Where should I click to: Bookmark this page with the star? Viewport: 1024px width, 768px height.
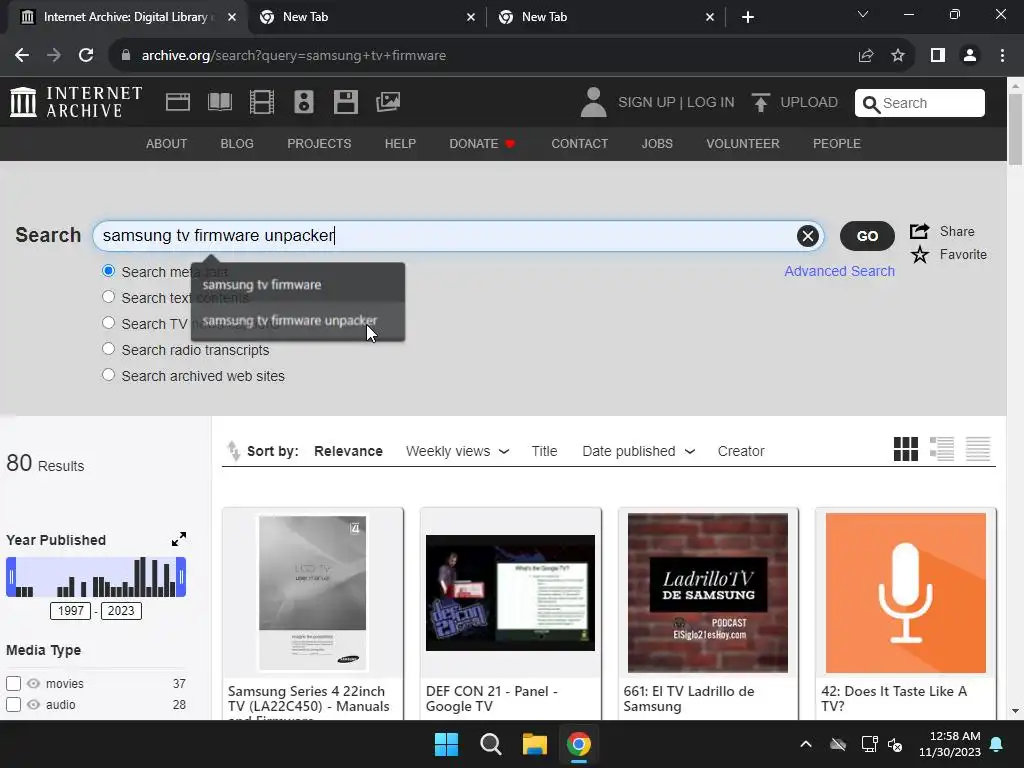[898, 56]
